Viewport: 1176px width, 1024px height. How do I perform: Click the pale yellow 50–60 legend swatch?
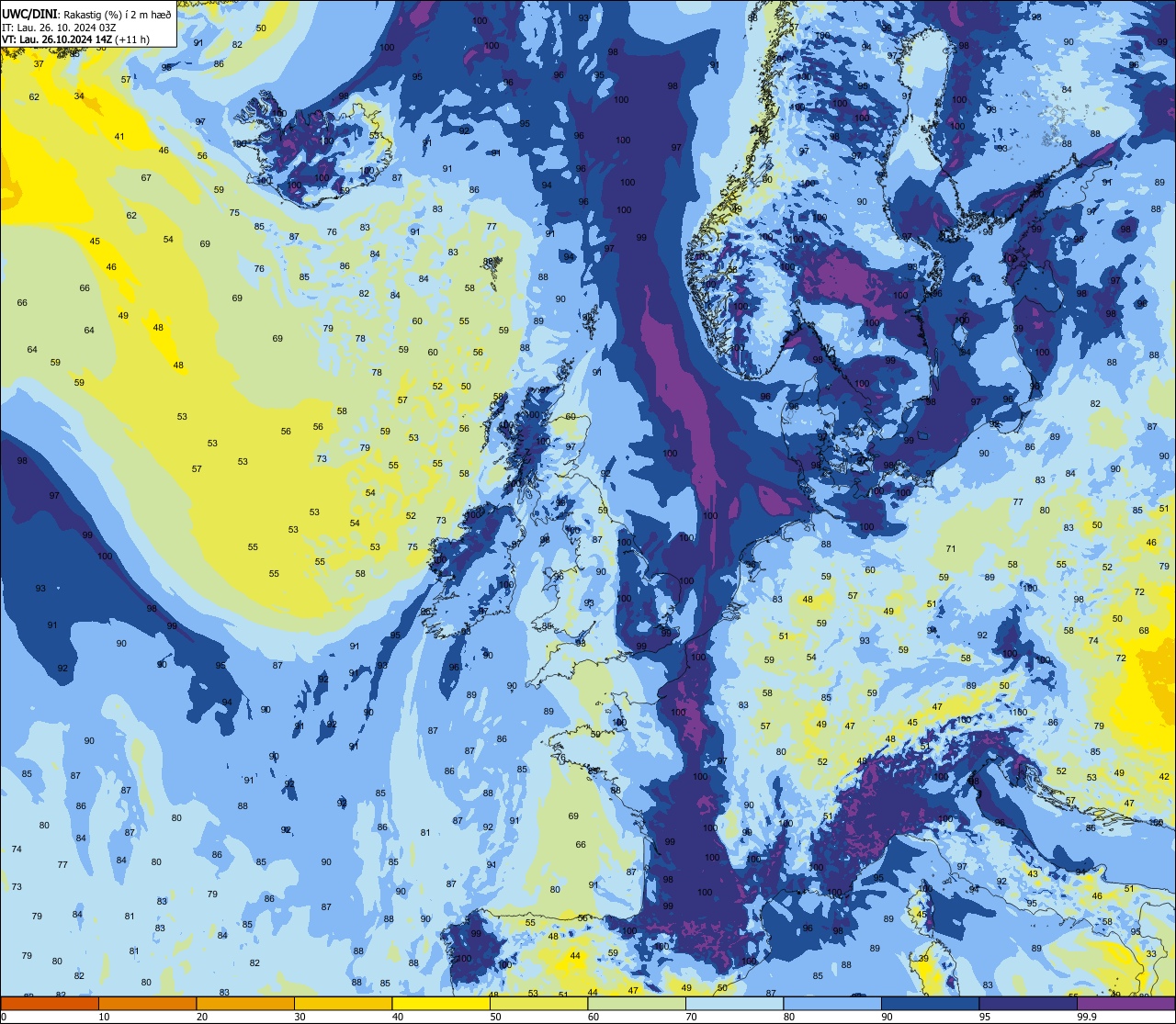click(538, 1003)
